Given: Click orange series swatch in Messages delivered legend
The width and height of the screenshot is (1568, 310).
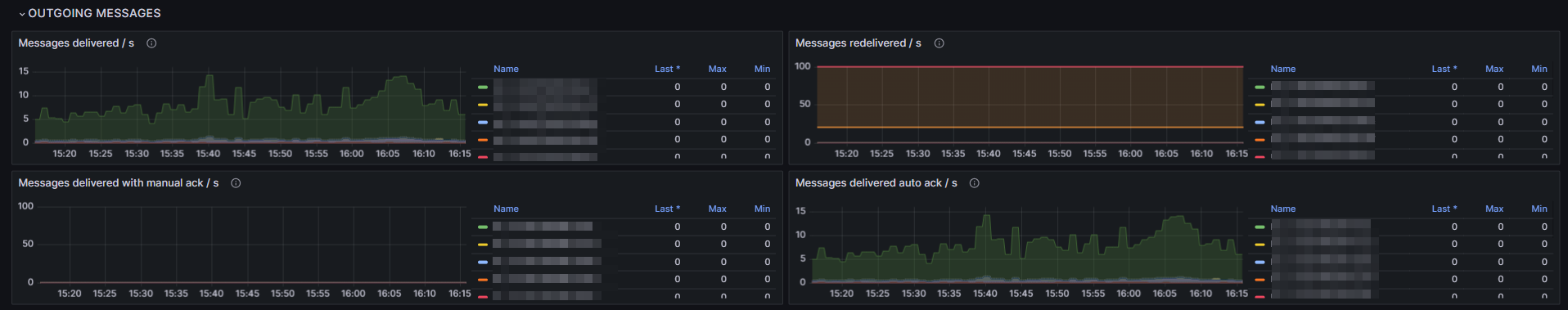Looking at the screenshot, I should (x=483, y=140).
